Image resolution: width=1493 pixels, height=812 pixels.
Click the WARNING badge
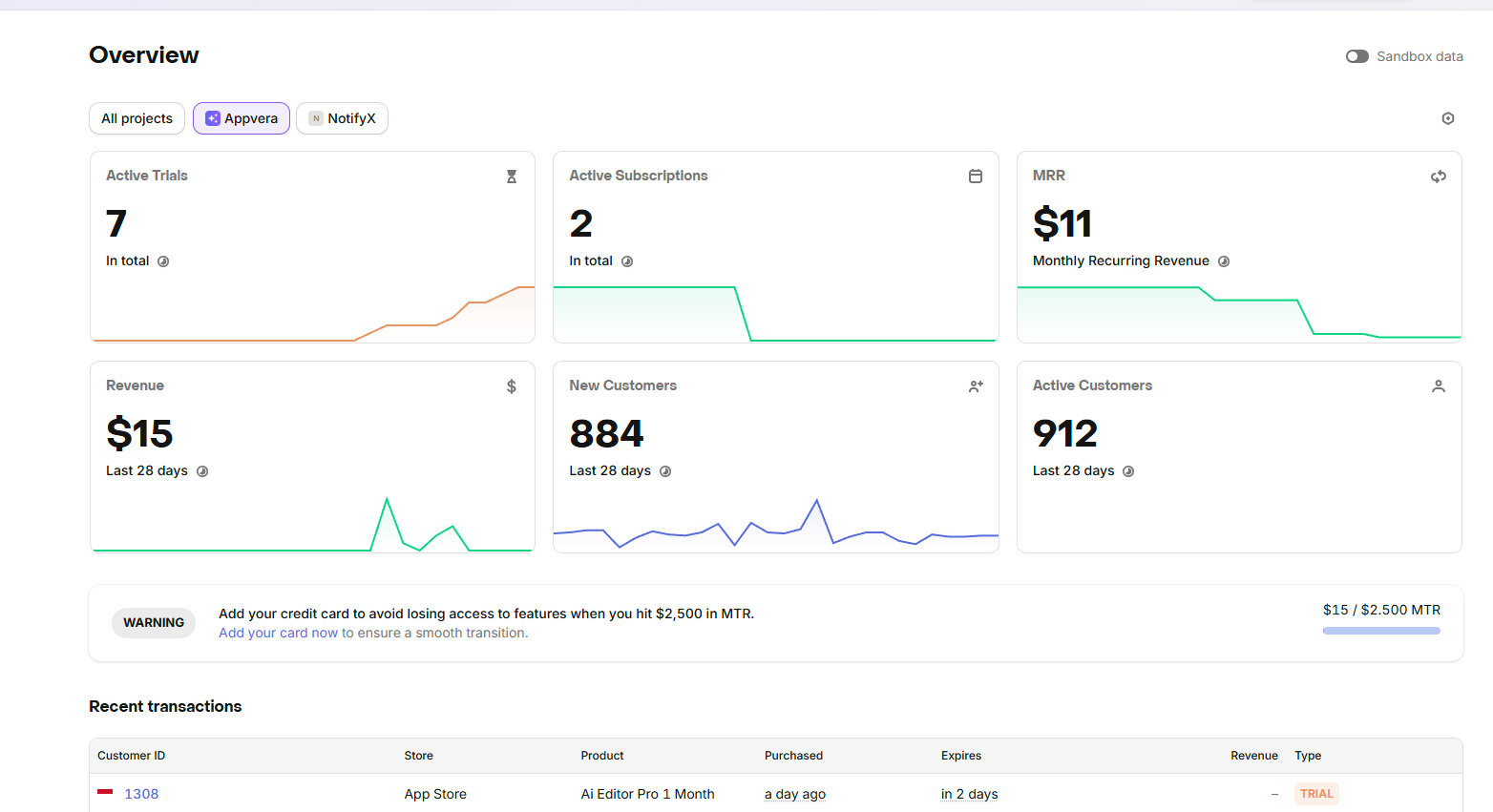pyautogui.click(x=154, y=623)
